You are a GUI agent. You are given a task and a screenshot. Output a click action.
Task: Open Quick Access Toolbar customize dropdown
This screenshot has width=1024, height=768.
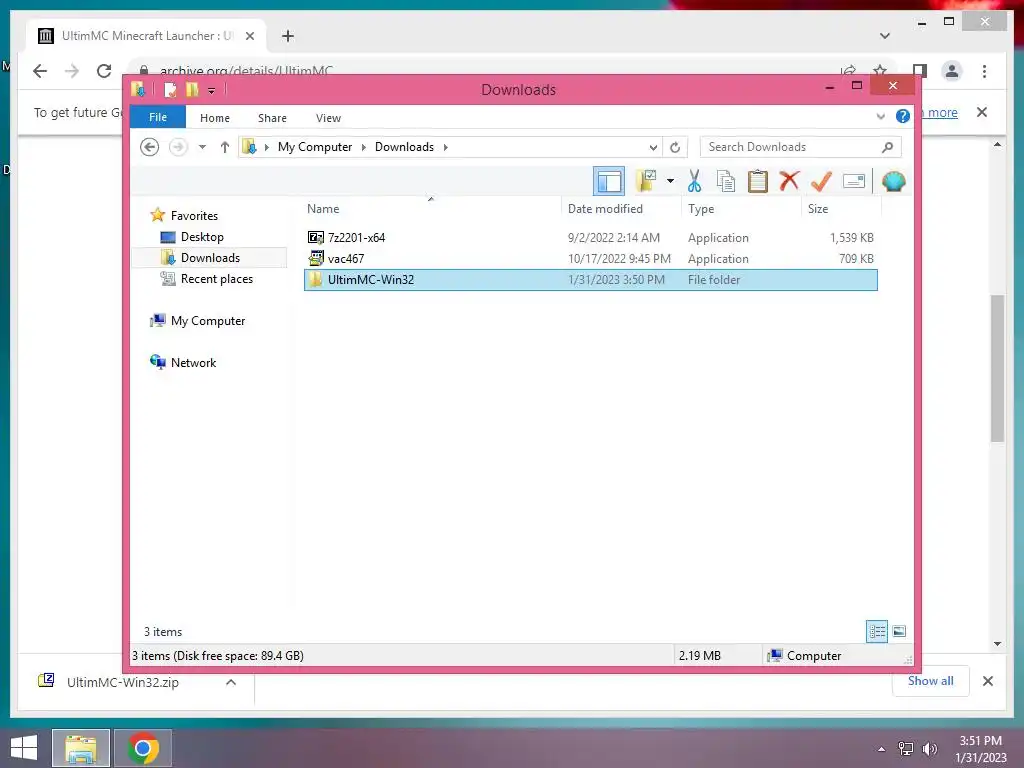point(212,90)
